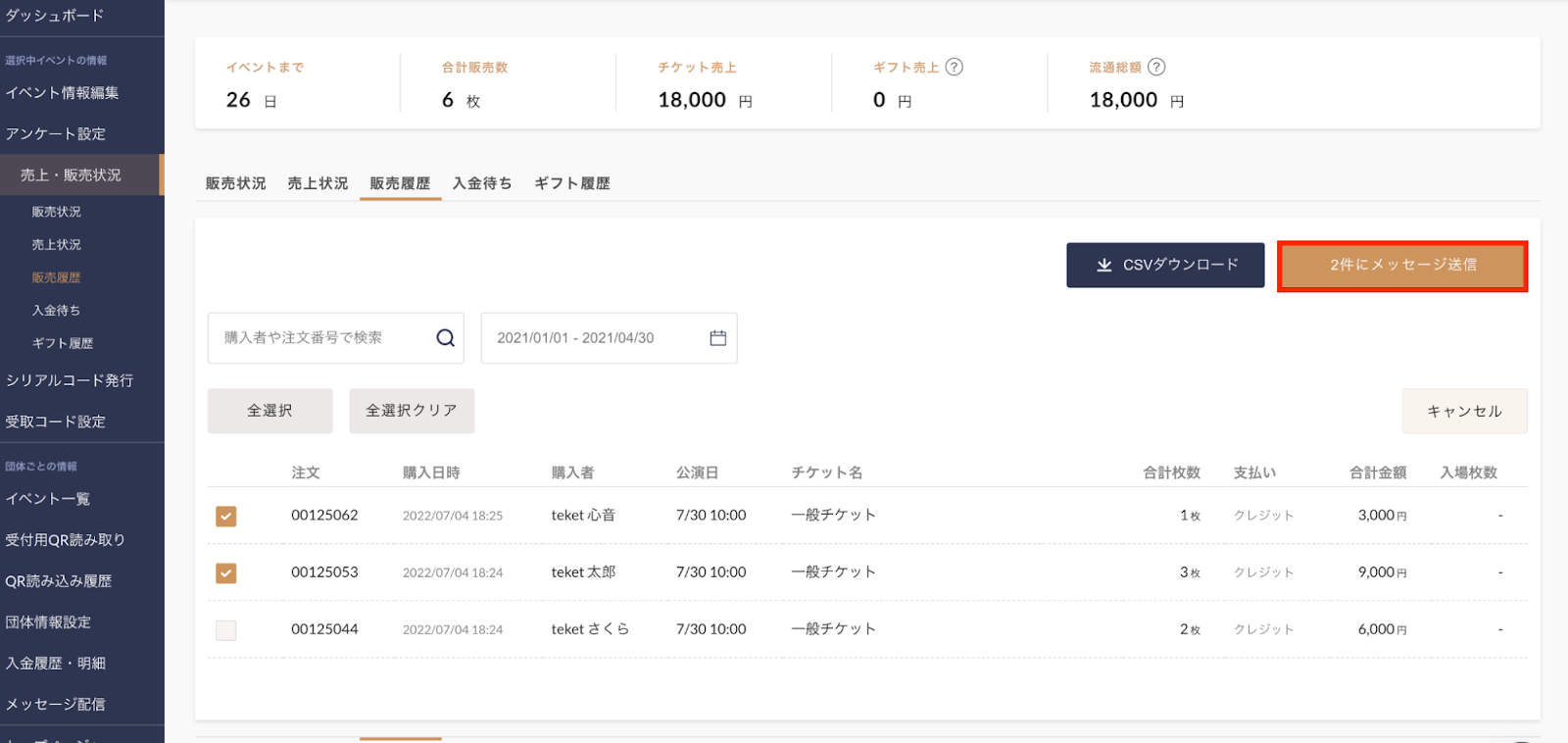The height and width of the screenshot is (743, 1568).
Task: Uncheck order 00125053 checkbox
Action: point(226,573)
